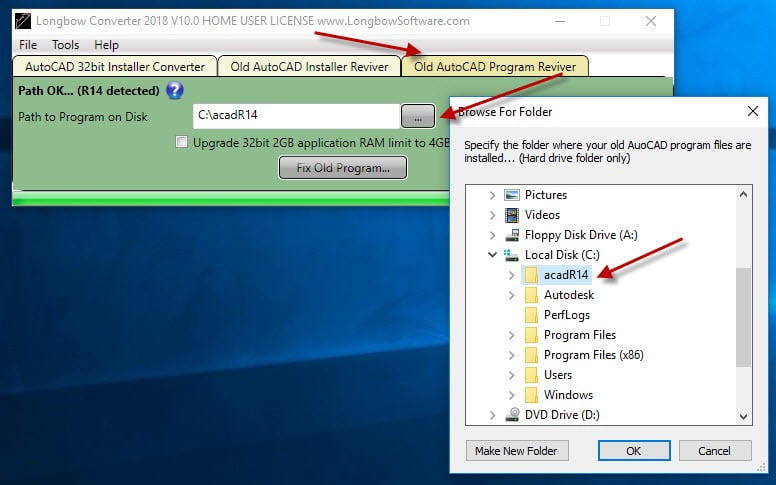Click the folder tree scrollbar thumb
The width and height of the screenshot is (776, 485).
coord(743,317)
